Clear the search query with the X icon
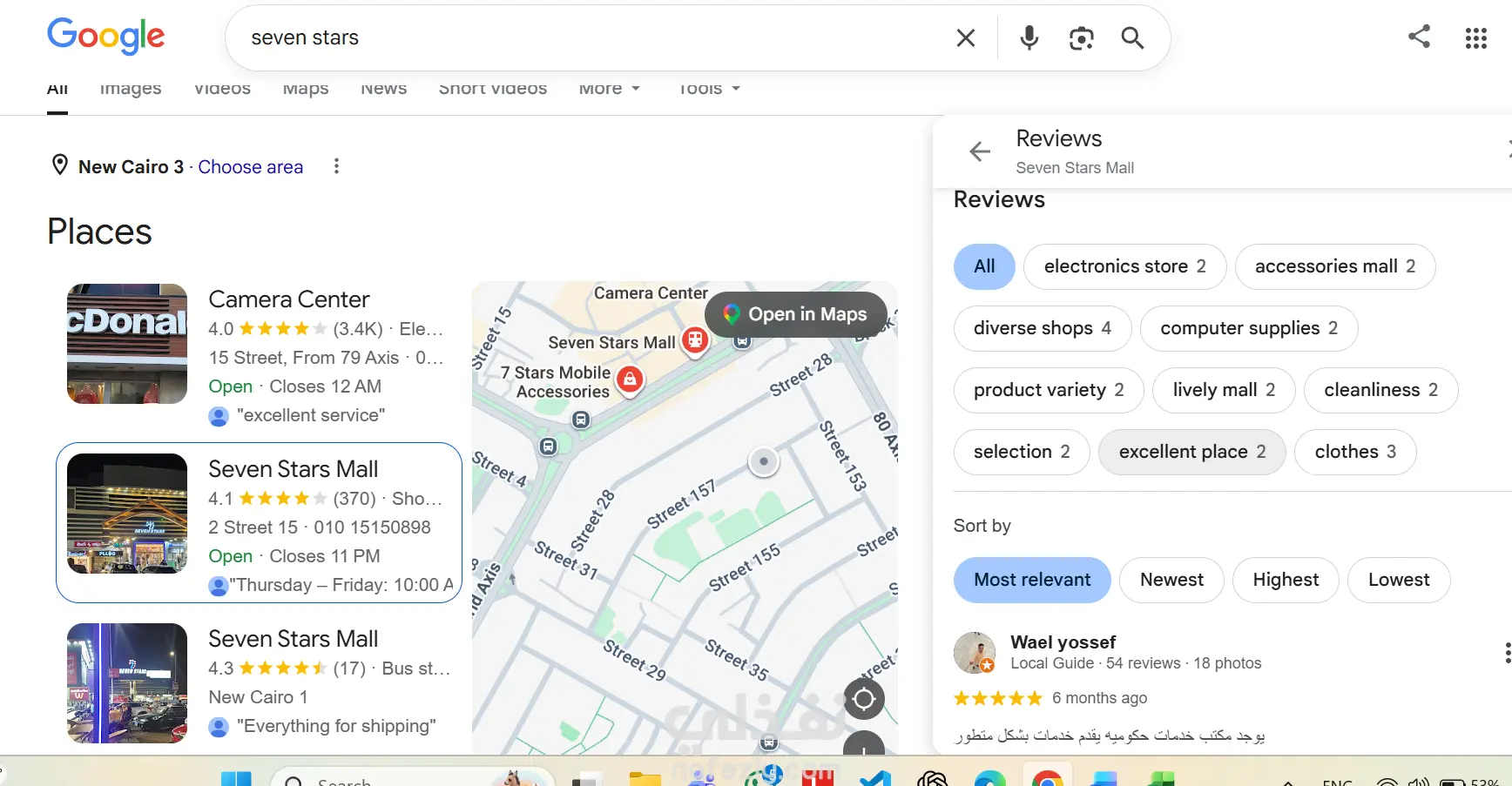Screen dimensions: 1512x786 click(965, 37)
